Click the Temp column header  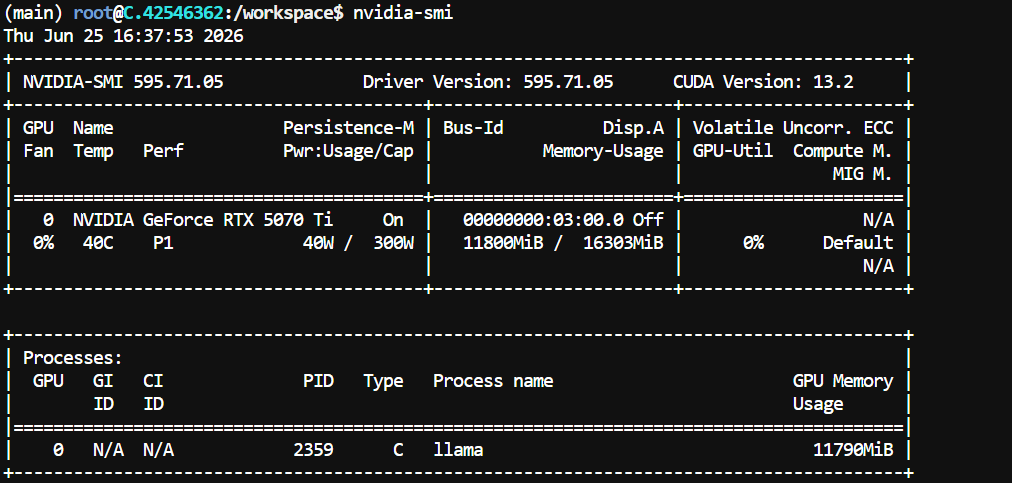pos(93,151)
